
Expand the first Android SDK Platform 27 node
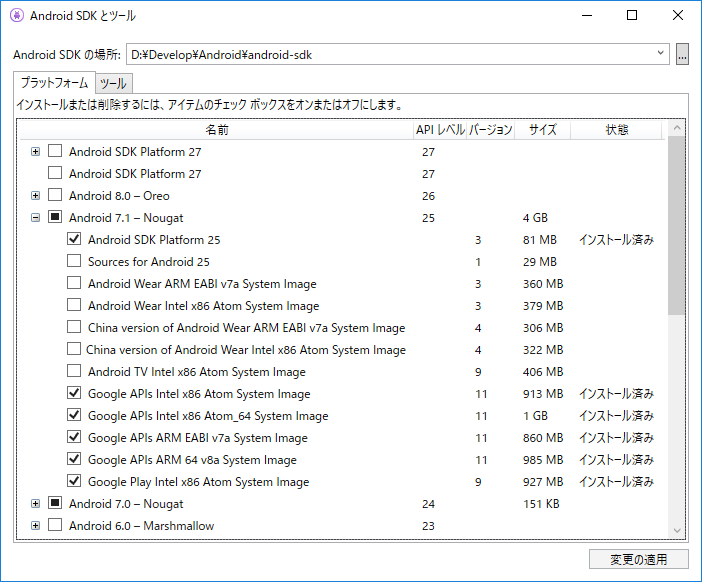pos(35,152)
